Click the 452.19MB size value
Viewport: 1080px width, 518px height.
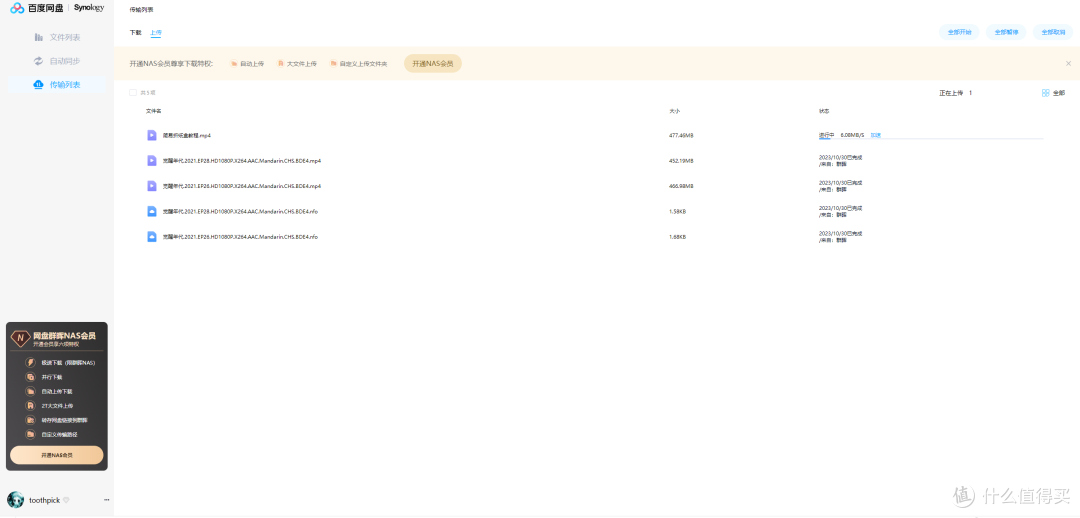point(681,160)
